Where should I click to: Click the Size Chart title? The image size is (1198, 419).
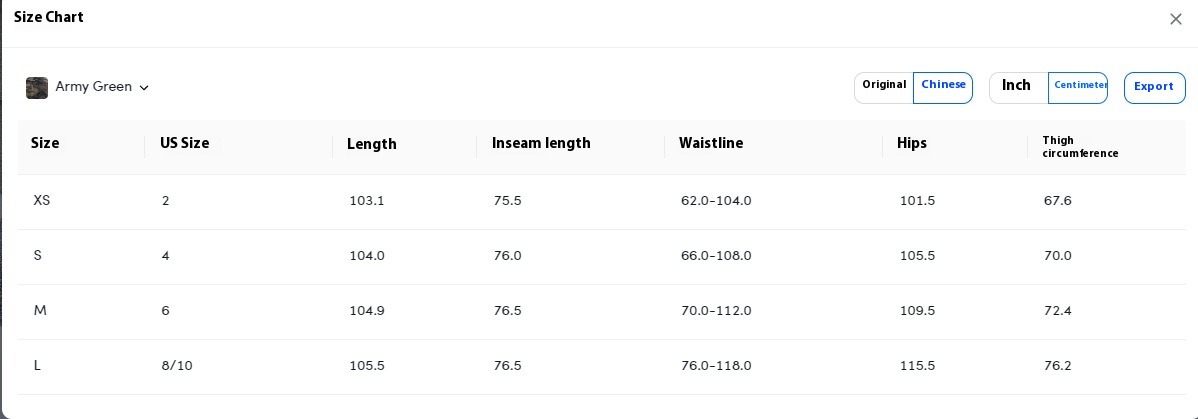[49, 17]
